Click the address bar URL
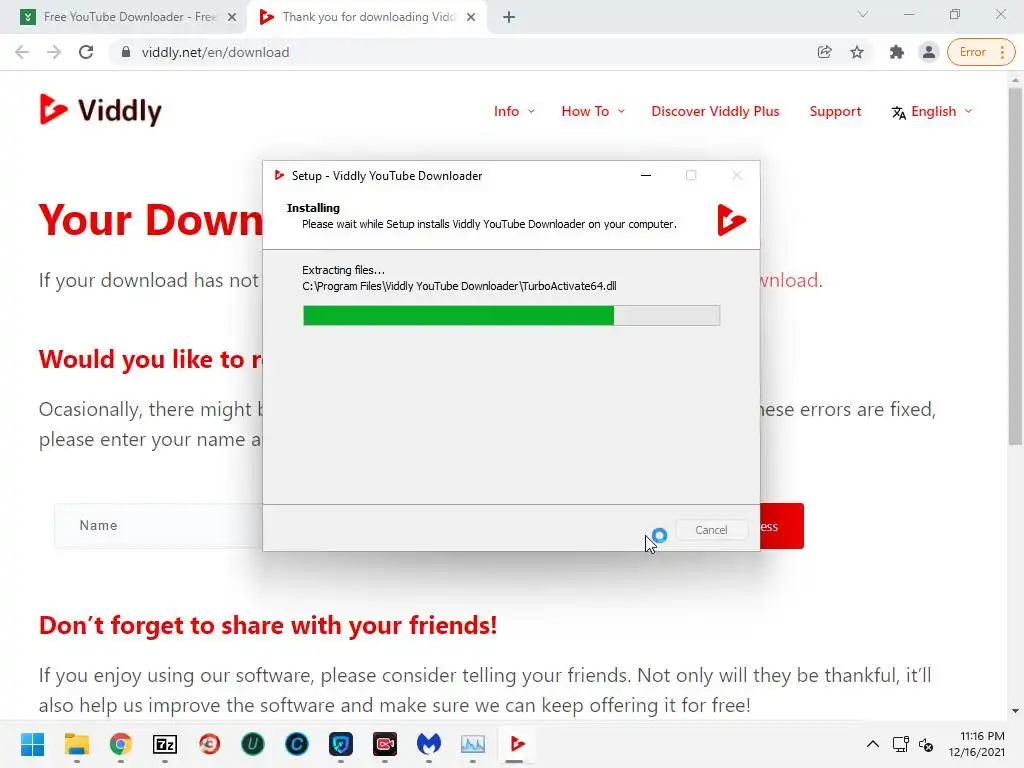This screenshot has height=768, width=1024. point(215,52)
